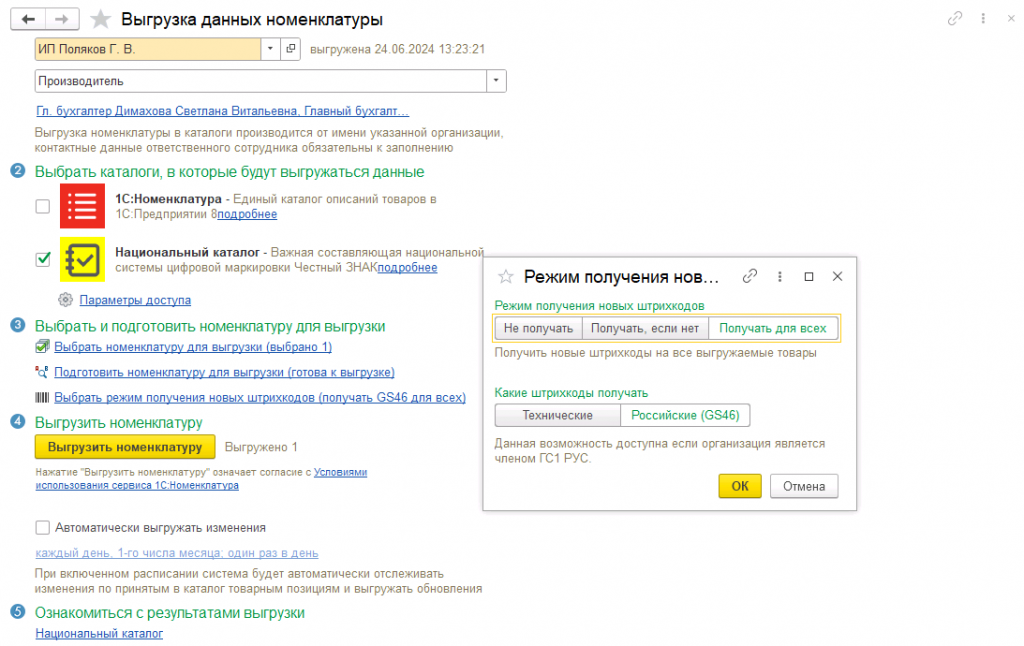Open the Производитель dropdown list
Viewport: 1024px width, 646px height.
(x=496, y=80)
